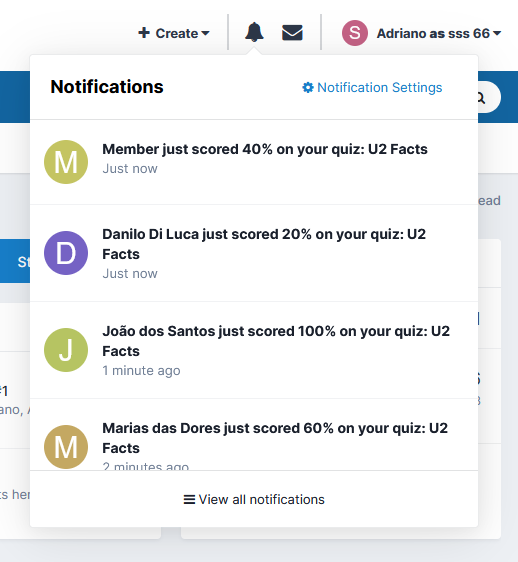Open the Marias das Dores scored 60% notification
The image size is (518, 562).
click(x=254, y=434)
